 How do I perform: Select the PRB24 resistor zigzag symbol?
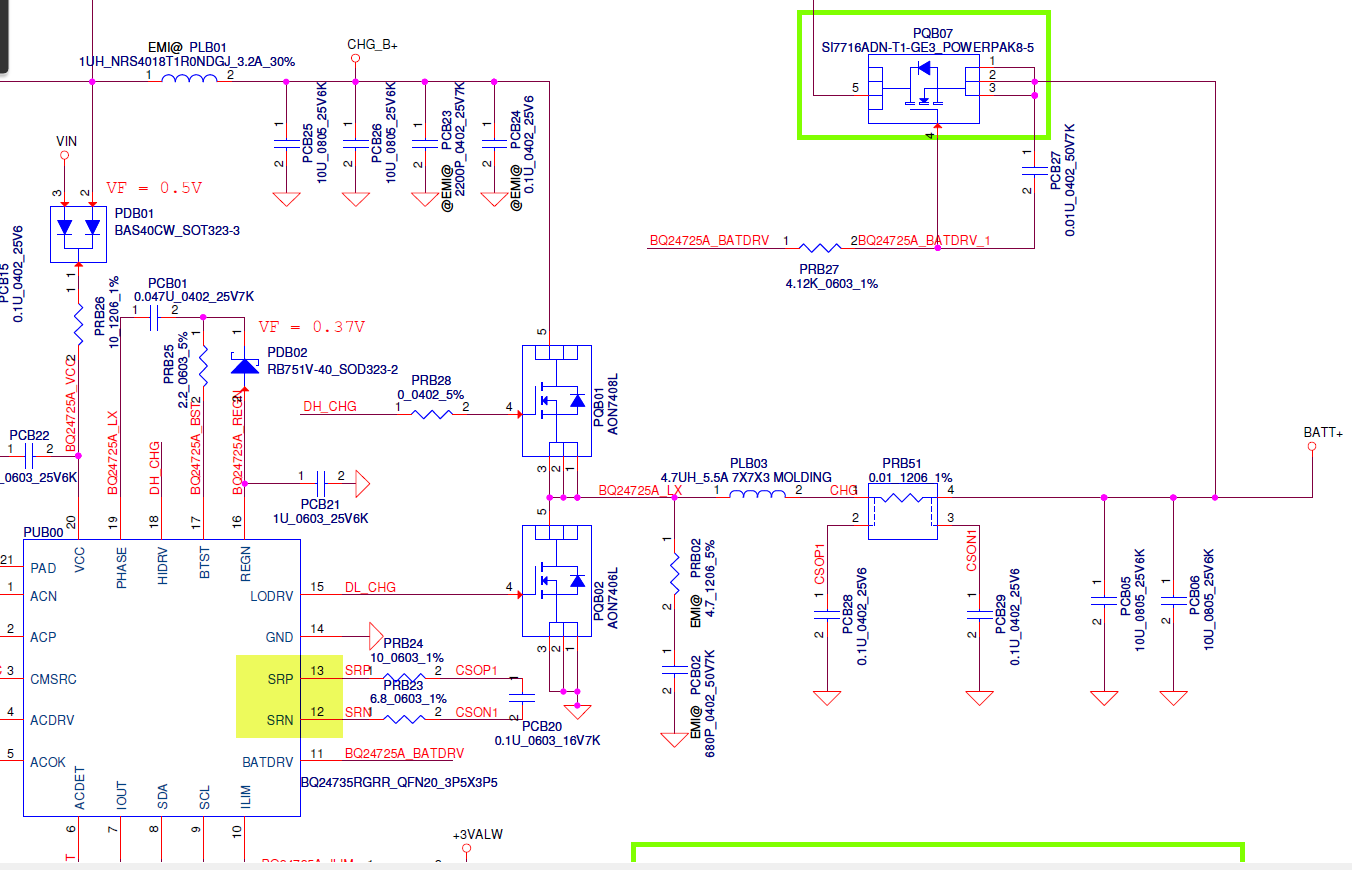(406, 678)
